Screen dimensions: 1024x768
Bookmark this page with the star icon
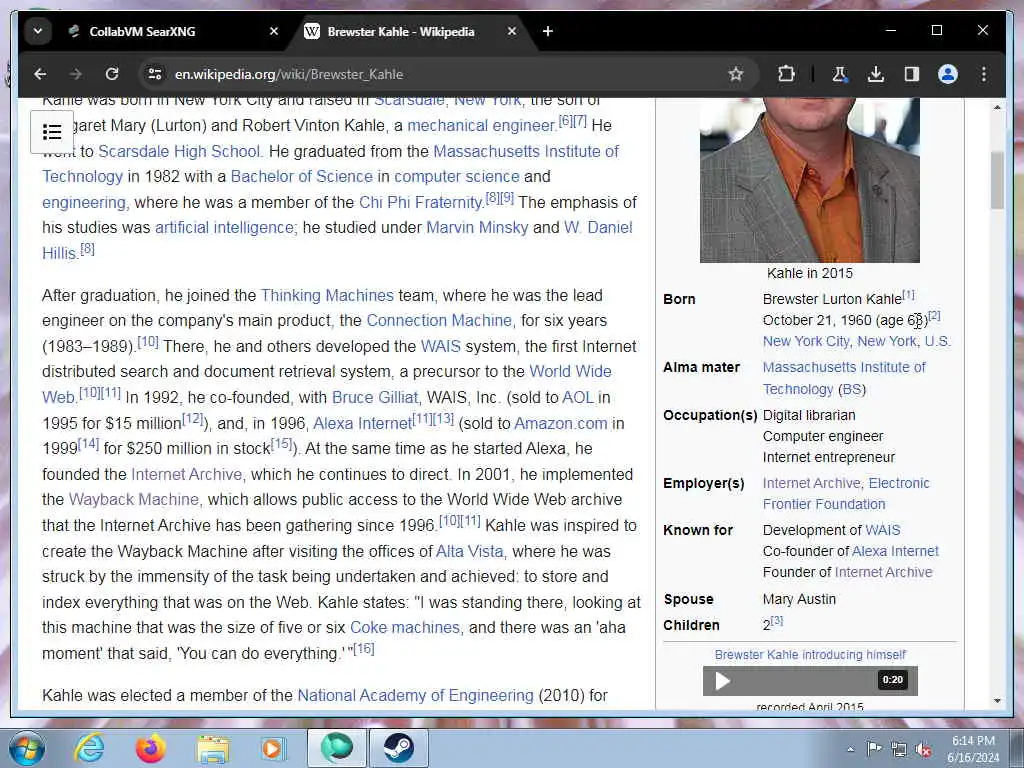point(736,74)
